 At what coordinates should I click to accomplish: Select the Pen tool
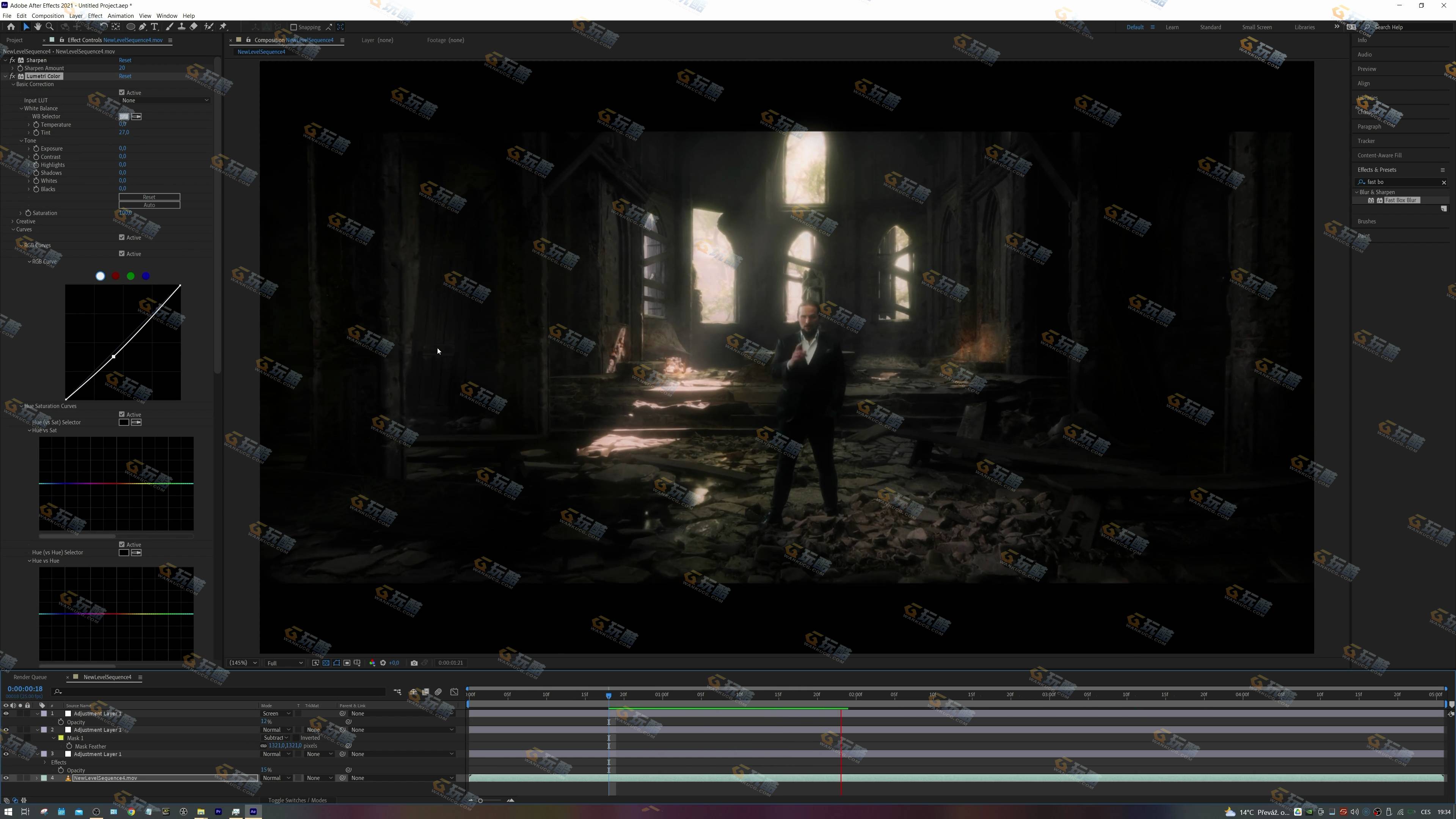[x=143, y=27]
